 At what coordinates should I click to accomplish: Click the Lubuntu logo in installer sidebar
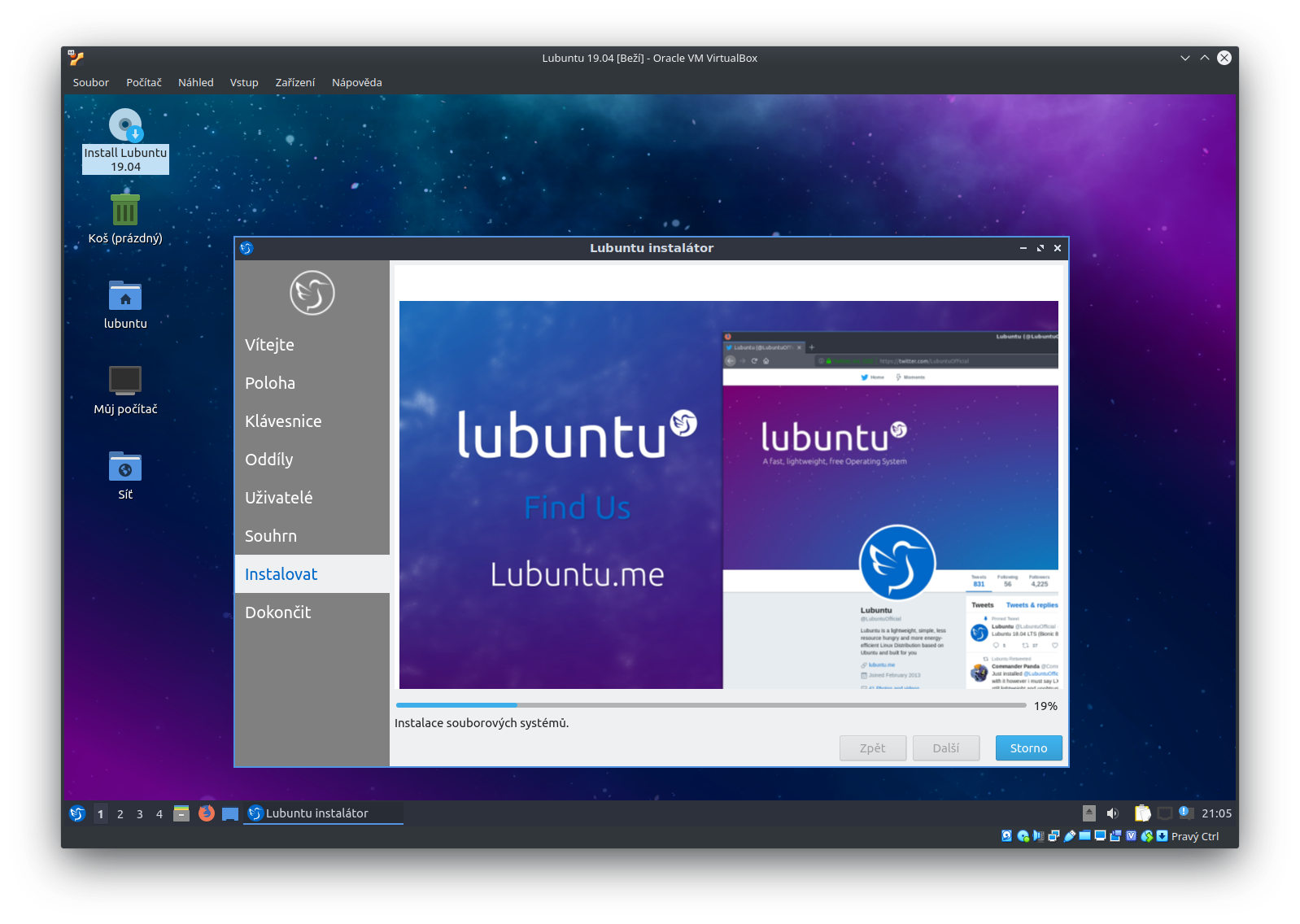312,293
